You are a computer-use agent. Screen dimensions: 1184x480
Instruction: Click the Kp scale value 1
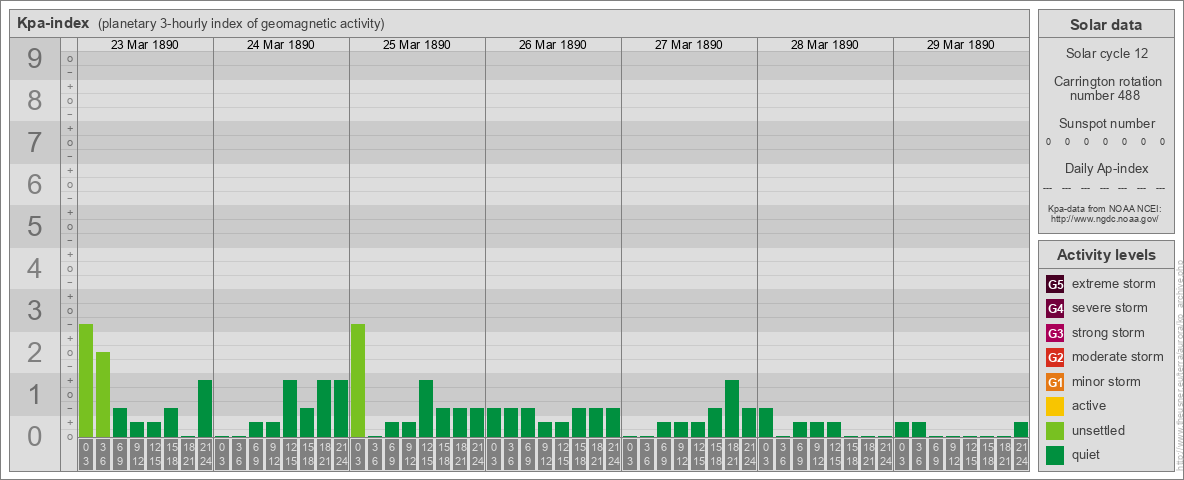35,394
